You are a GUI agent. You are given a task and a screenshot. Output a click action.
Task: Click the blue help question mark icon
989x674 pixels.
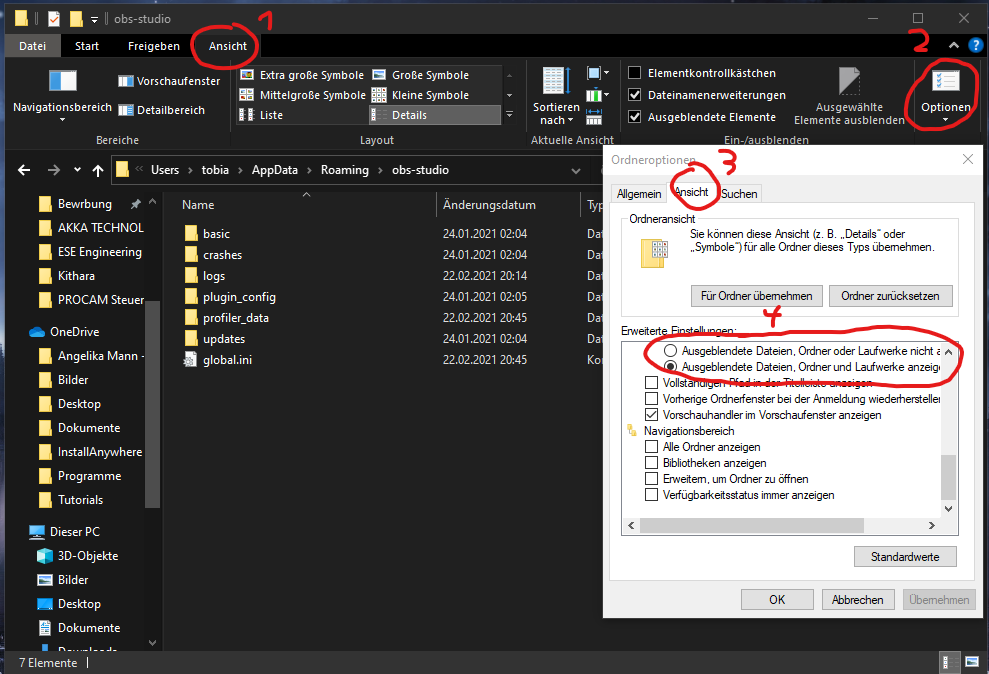tap(976, 46)
